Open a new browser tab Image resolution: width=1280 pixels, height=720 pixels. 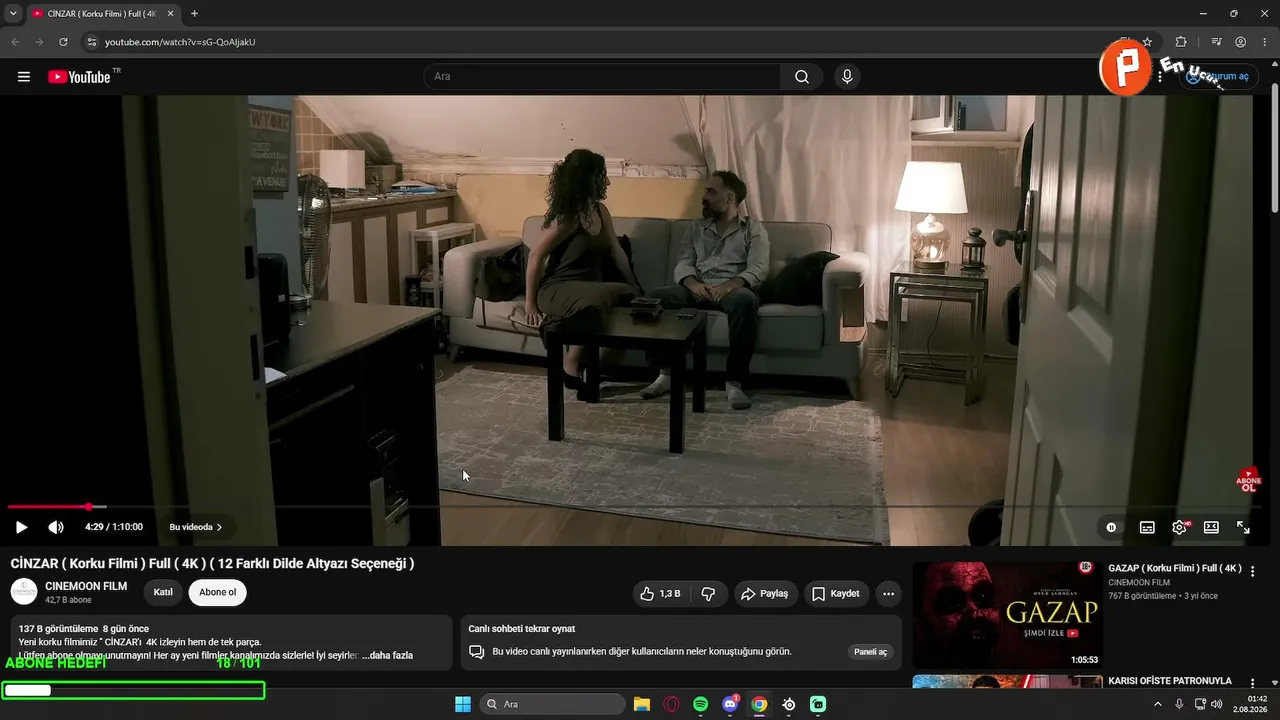(194, 14)
